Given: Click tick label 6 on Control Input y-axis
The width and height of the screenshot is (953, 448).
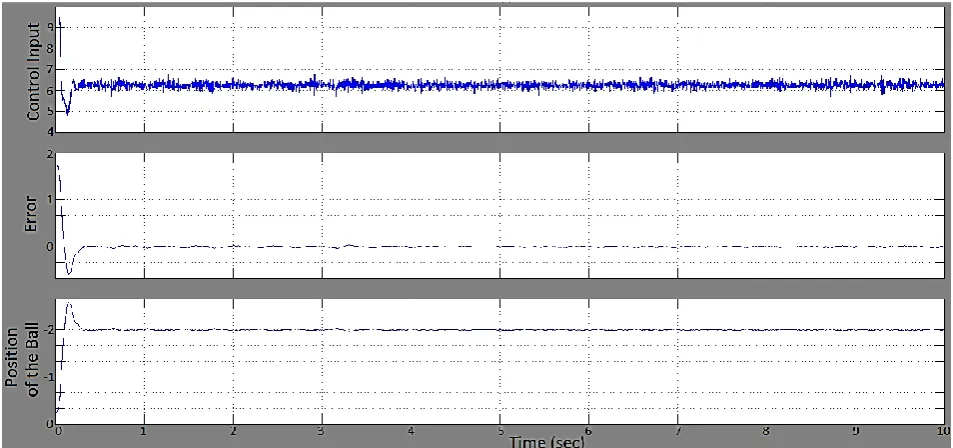Looking at the screenshot, I should click(x=50, y=91).
